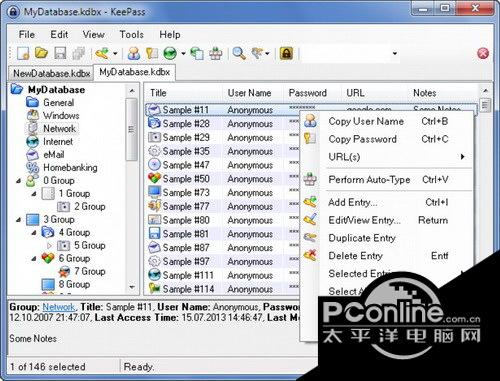This screenshot has width=500, height=381.
Task: Collapse the 4 Group tree node
Action: pos(34,233)
